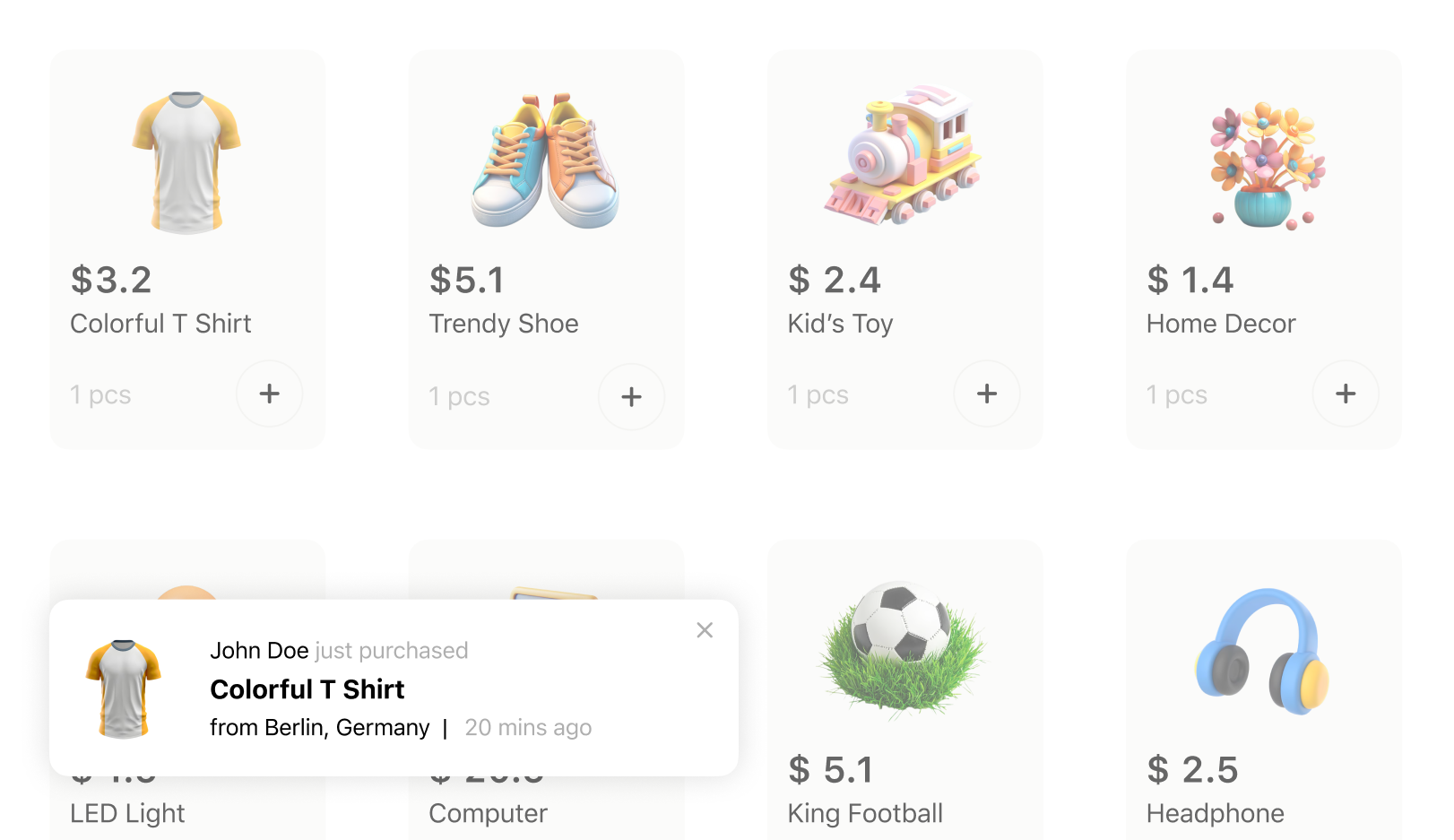Add one Colorful T Shirt with plus button
1454x840 pixels.
[269, 394]
